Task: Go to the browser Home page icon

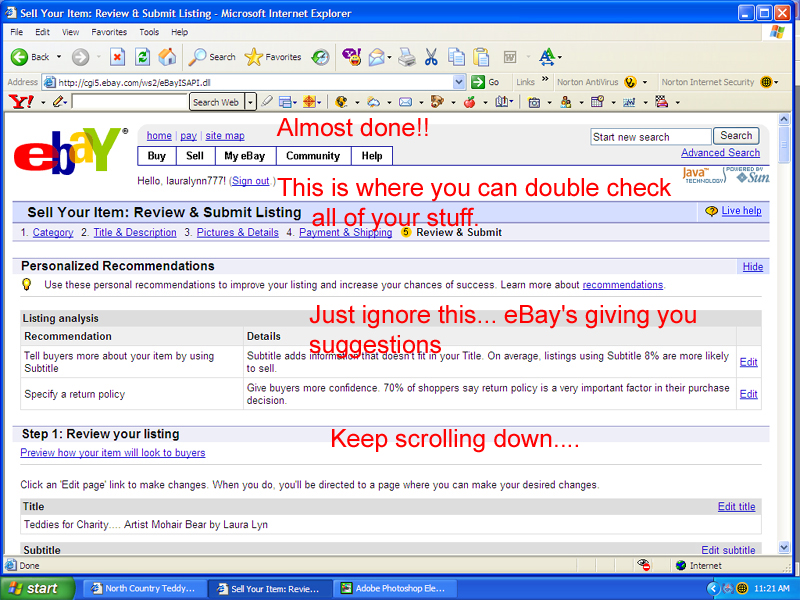Action: tap(167, 57)
